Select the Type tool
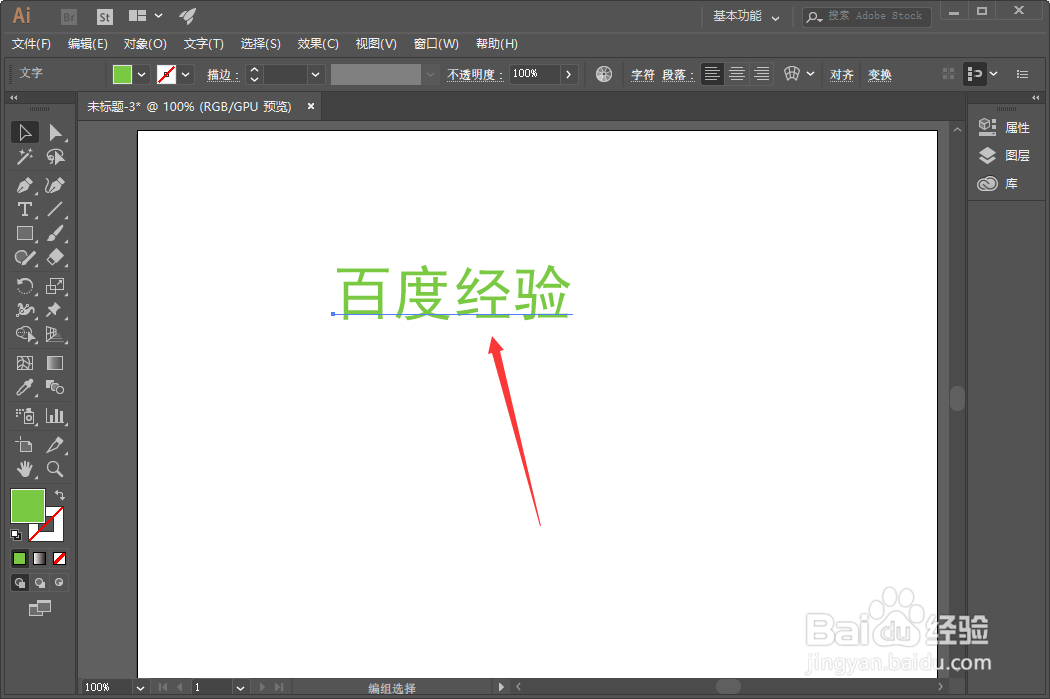The width and height of the screenshot is (1050, 699). [x=25, y=210]
